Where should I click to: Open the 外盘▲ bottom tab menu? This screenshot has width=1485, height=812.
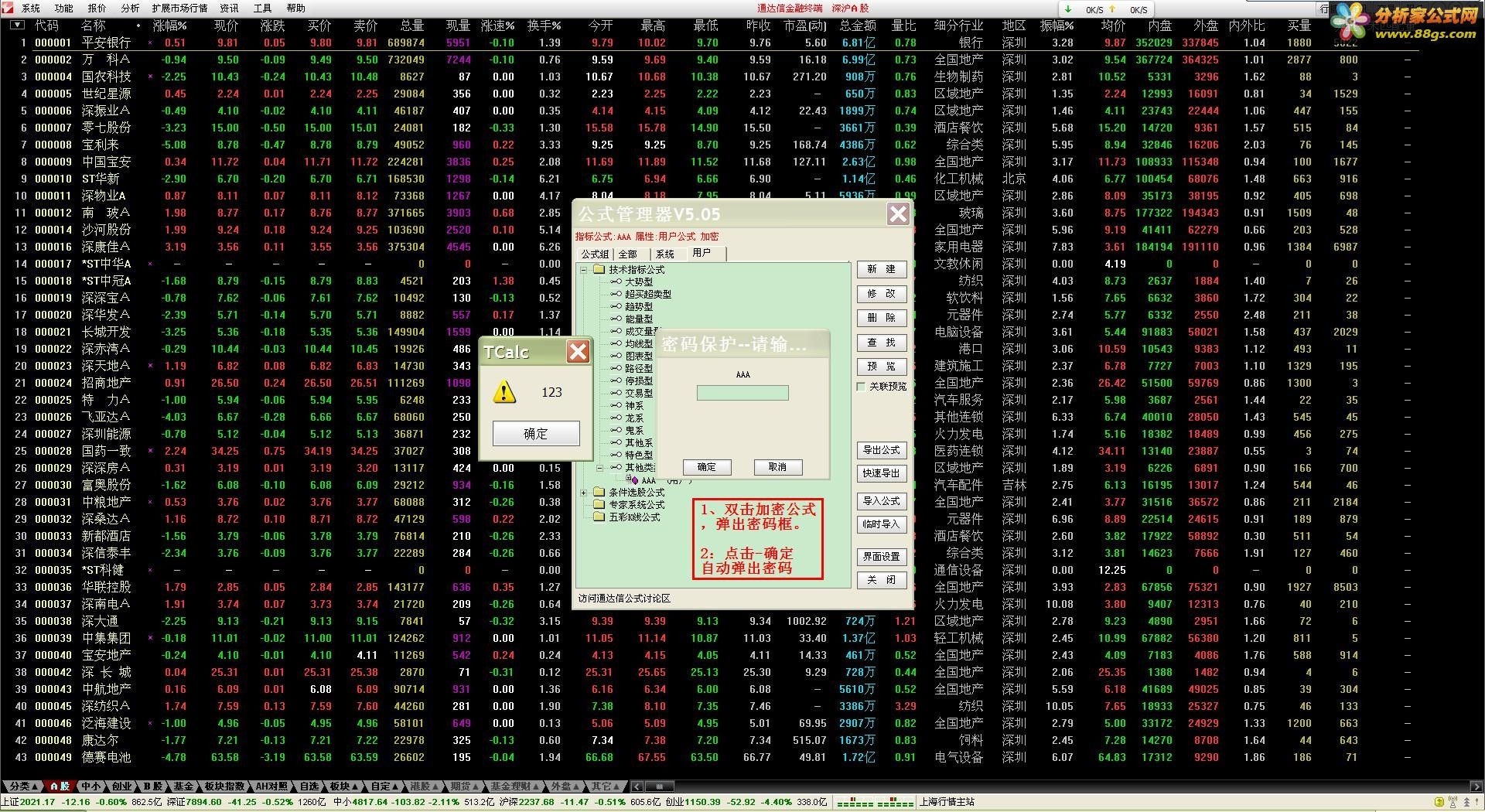tap(565, 786)
